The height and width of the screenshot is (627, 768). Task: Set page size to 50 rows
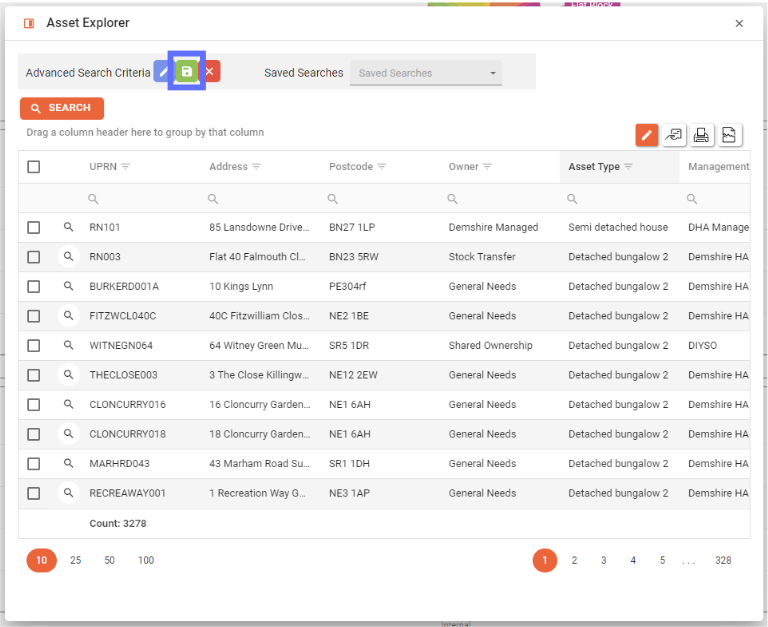pos(109,561)
